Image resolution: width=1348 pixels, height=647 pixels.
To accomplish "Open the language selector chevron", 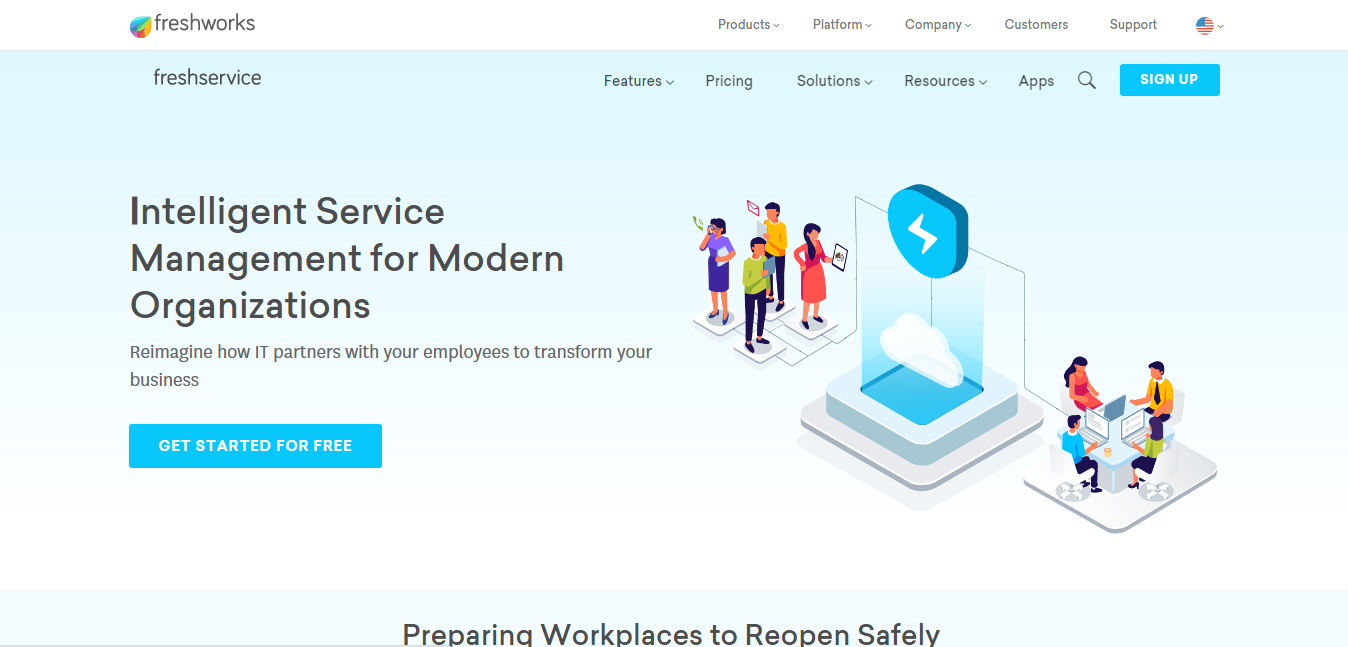I will coord(1219,26).
